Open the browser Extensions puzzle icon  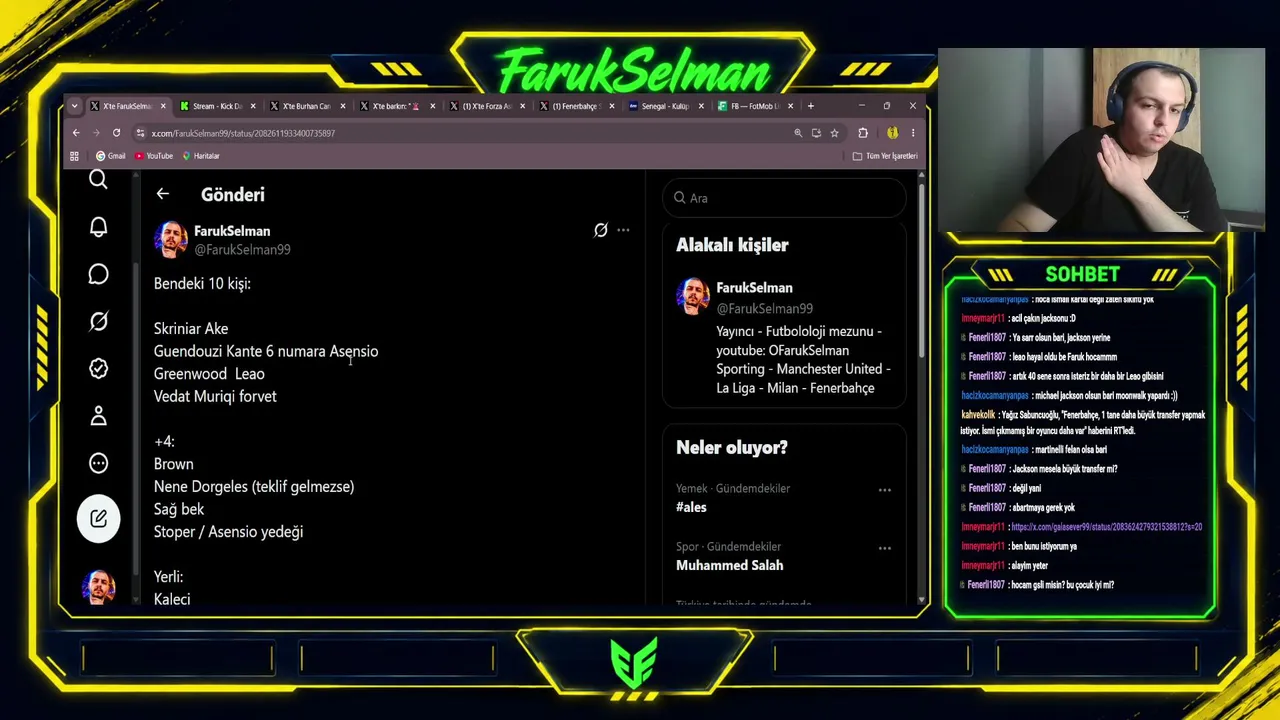[x=863, y=133]
